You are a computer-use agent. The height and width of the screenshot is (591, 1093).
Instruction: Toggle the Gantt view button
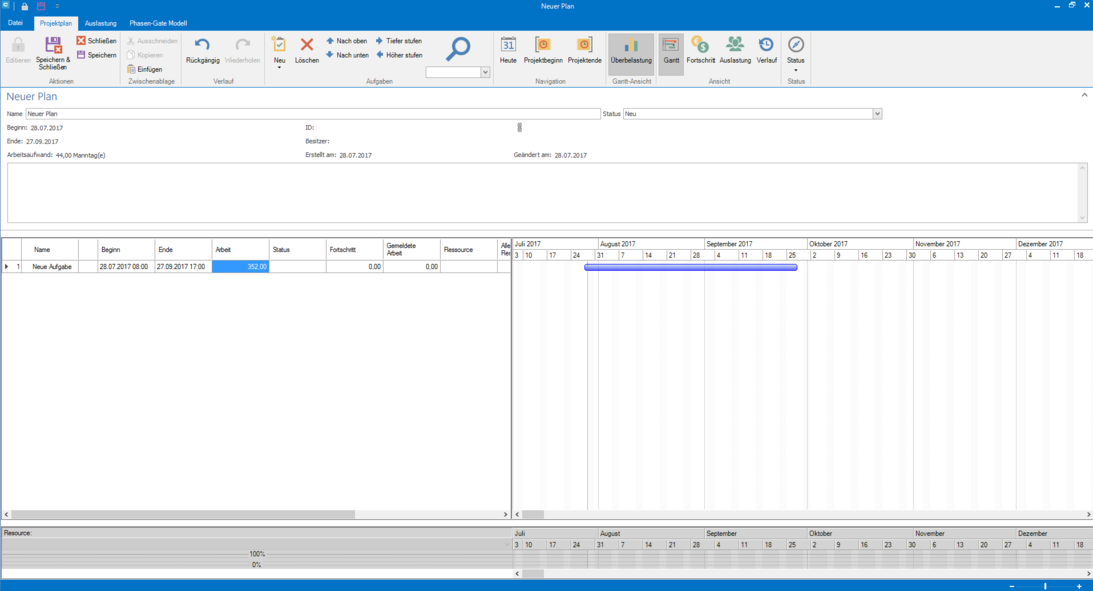coord(671,45)
